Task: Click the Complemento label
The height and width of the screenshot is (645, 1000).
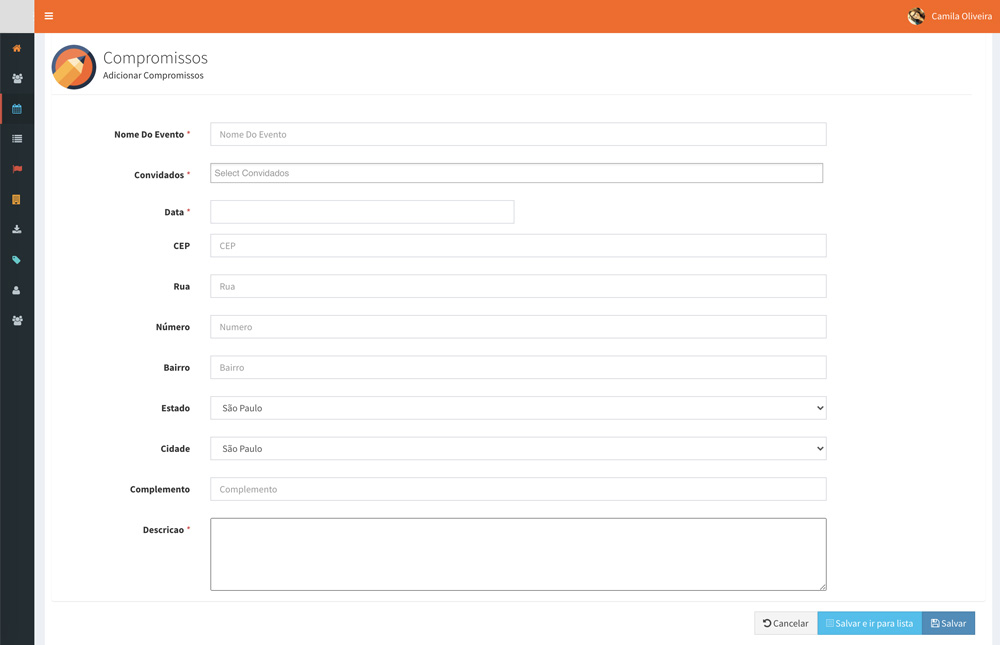Action: point(160,489)
